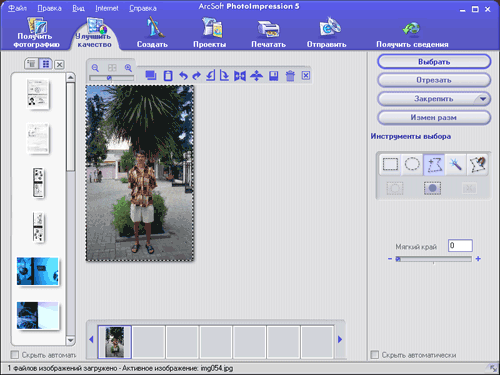Open the Internet menu
500x375 pixels.
point(107,8)
